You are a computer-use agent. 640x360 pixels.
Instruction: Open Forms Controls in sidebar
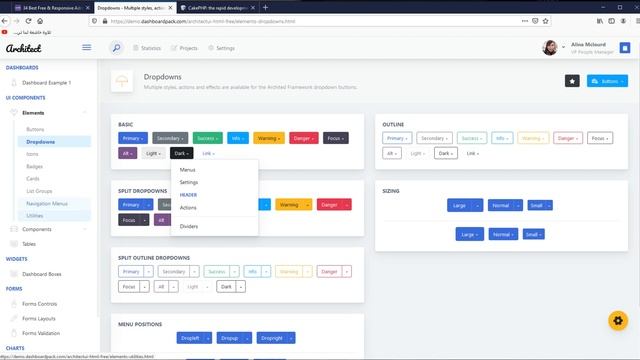(x=40, y=304)
